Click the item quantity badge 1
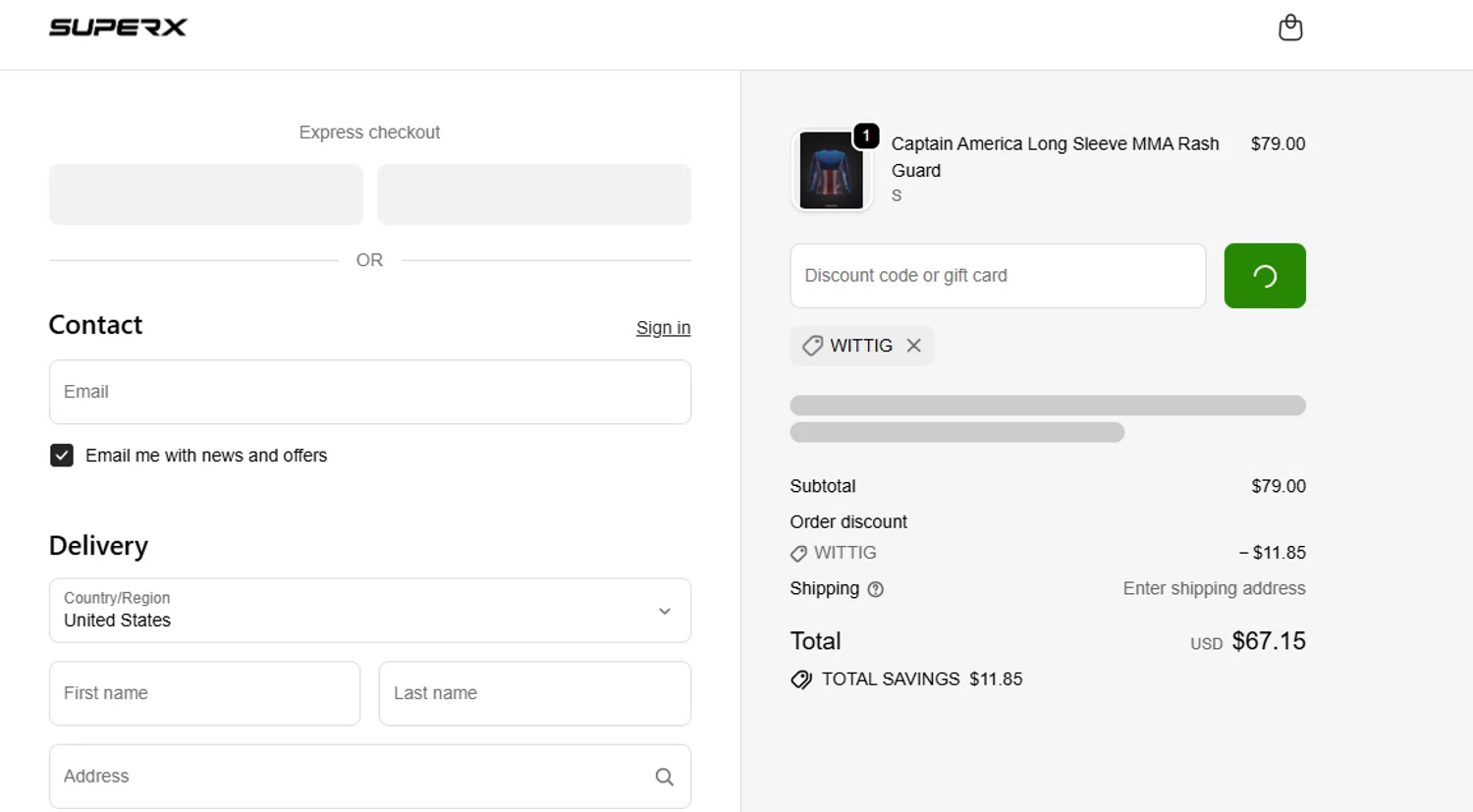 tap(866, 135)
